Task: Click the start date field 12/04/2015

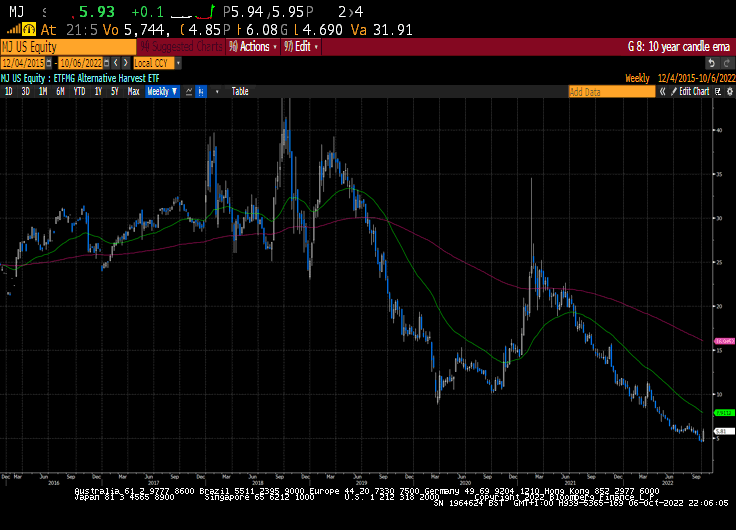Action: pos(23,63)
